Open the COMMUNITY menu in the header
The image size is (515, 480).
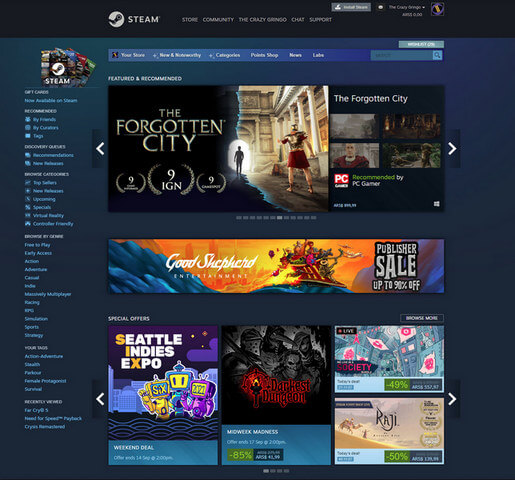pos(218,20)
